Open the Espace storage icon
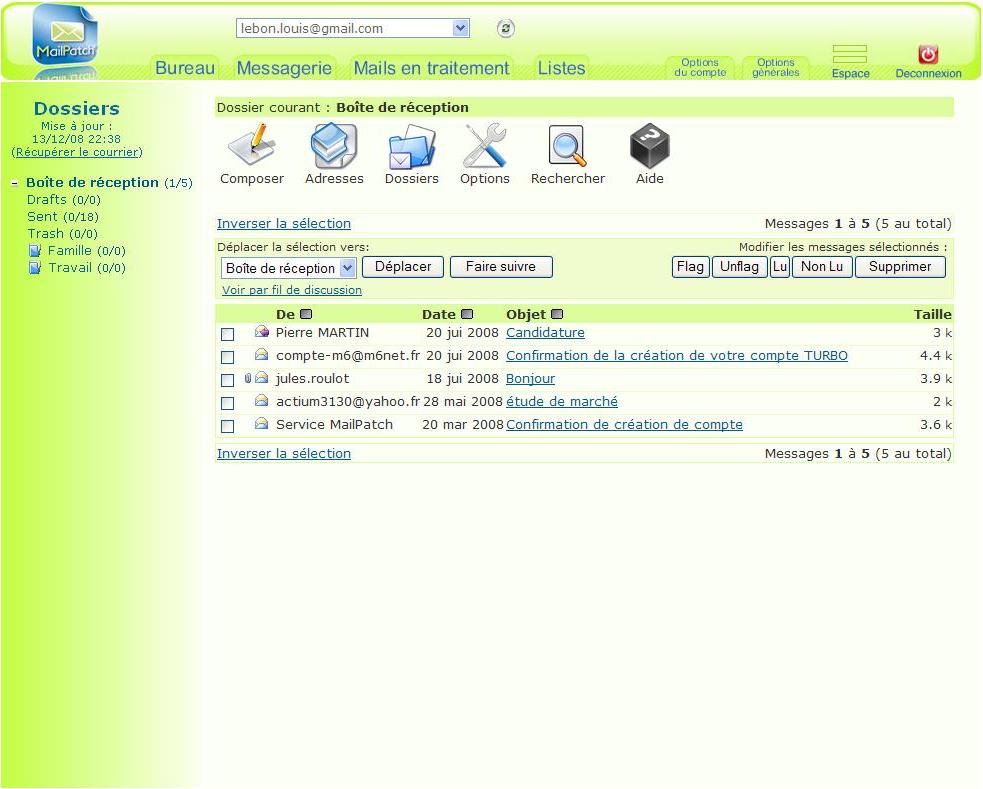 [850, 55]
